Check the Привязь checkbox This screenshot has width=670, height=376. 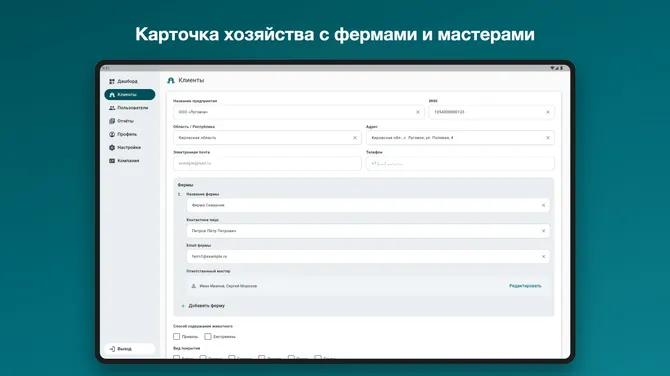pos(176,337)
